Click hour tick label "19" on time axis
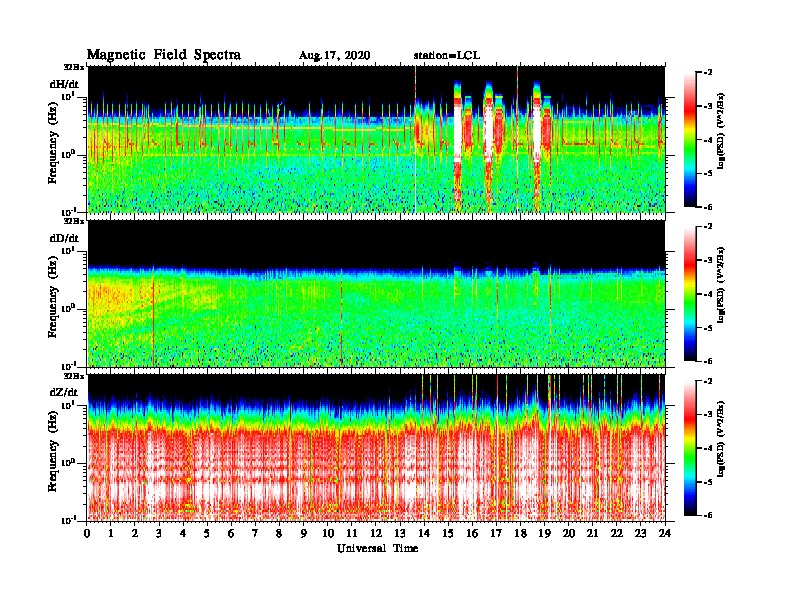792x612 pixels. click(x=544, y=533)
